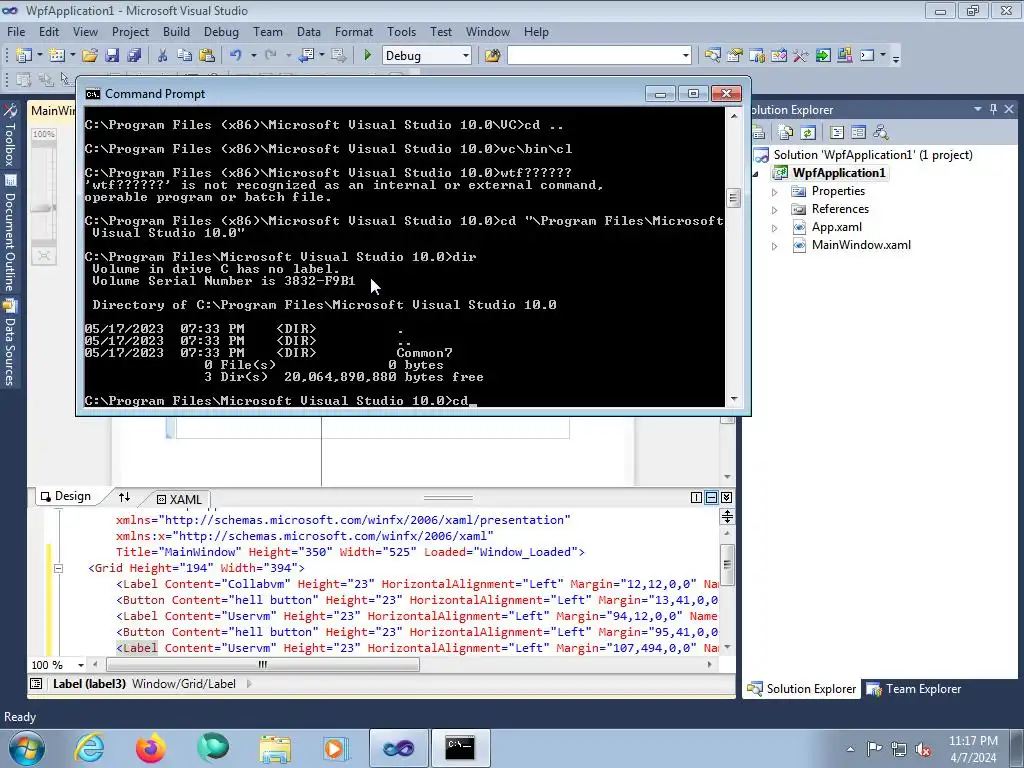Viewport: 1024px width, 768px height.
Task: Switch to vertical split view
Action: [696, 498]
